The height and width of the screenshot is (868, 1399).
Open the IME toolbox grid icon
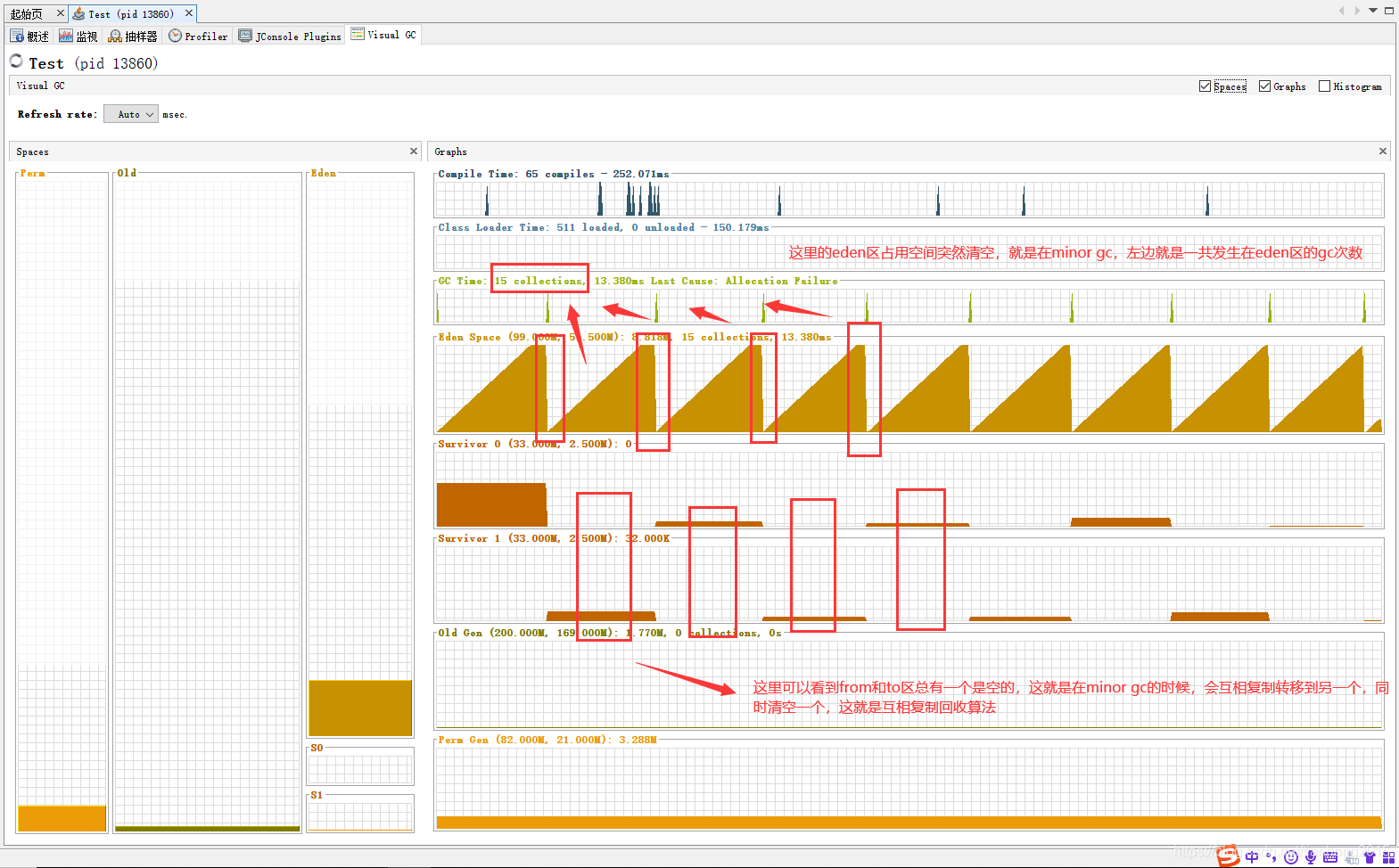1388,857
